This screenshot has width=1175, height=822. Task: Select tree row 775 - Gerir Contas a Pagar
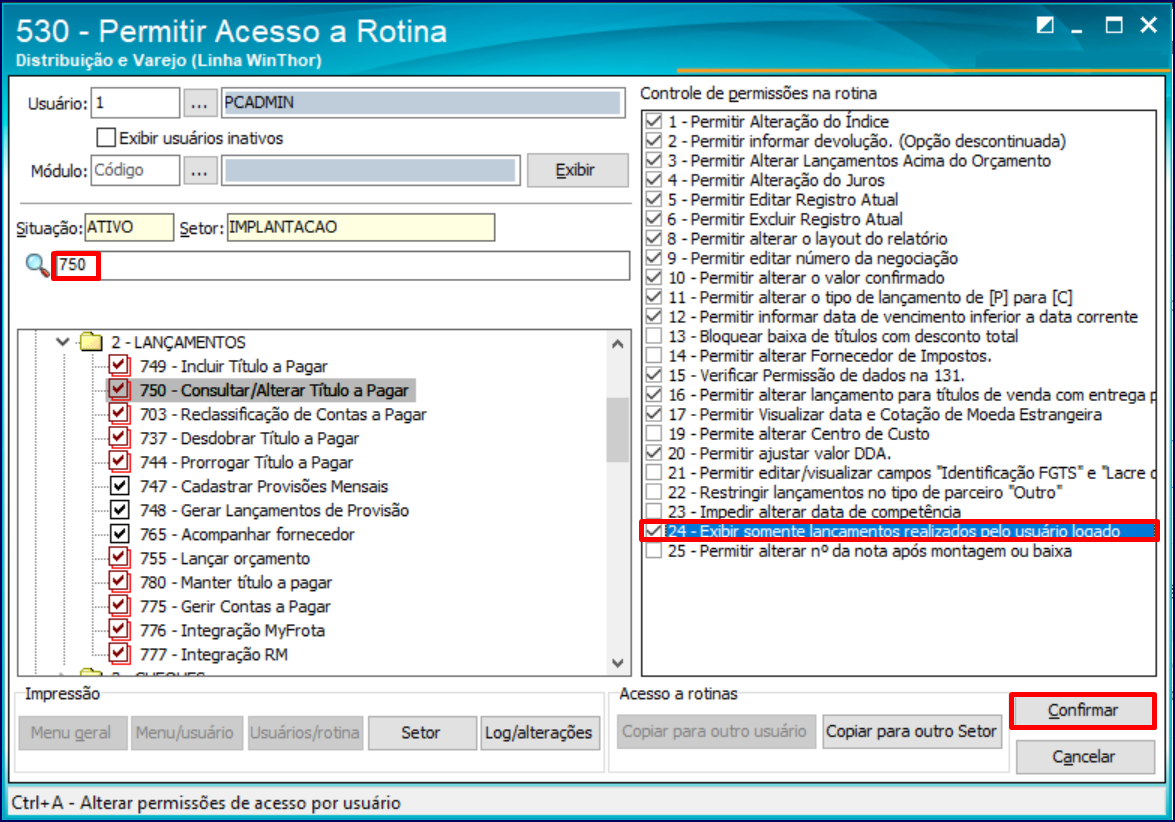point(235,606)
